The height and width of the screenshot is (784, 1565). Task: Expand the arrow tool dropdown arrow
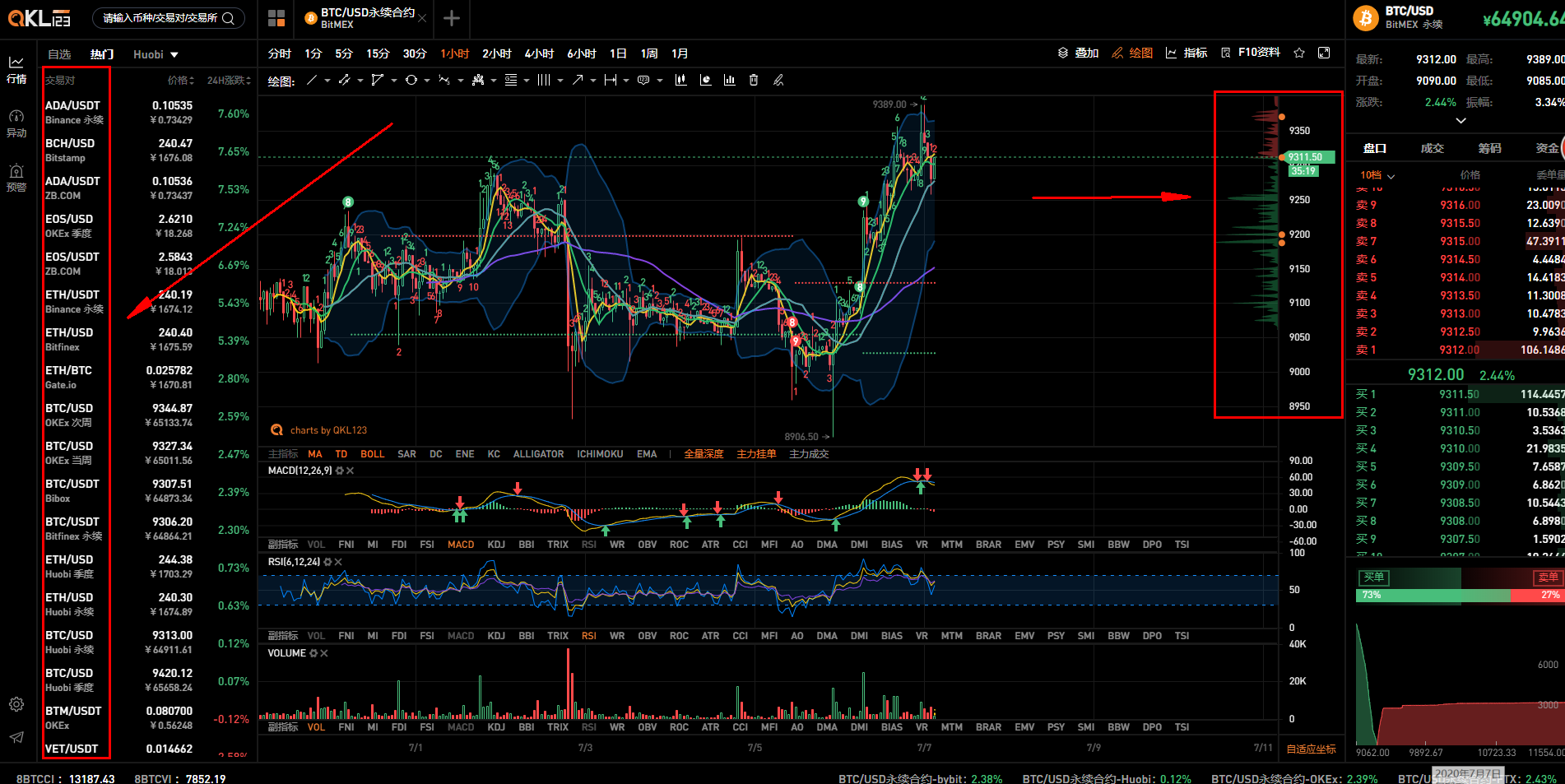(593, 81)
